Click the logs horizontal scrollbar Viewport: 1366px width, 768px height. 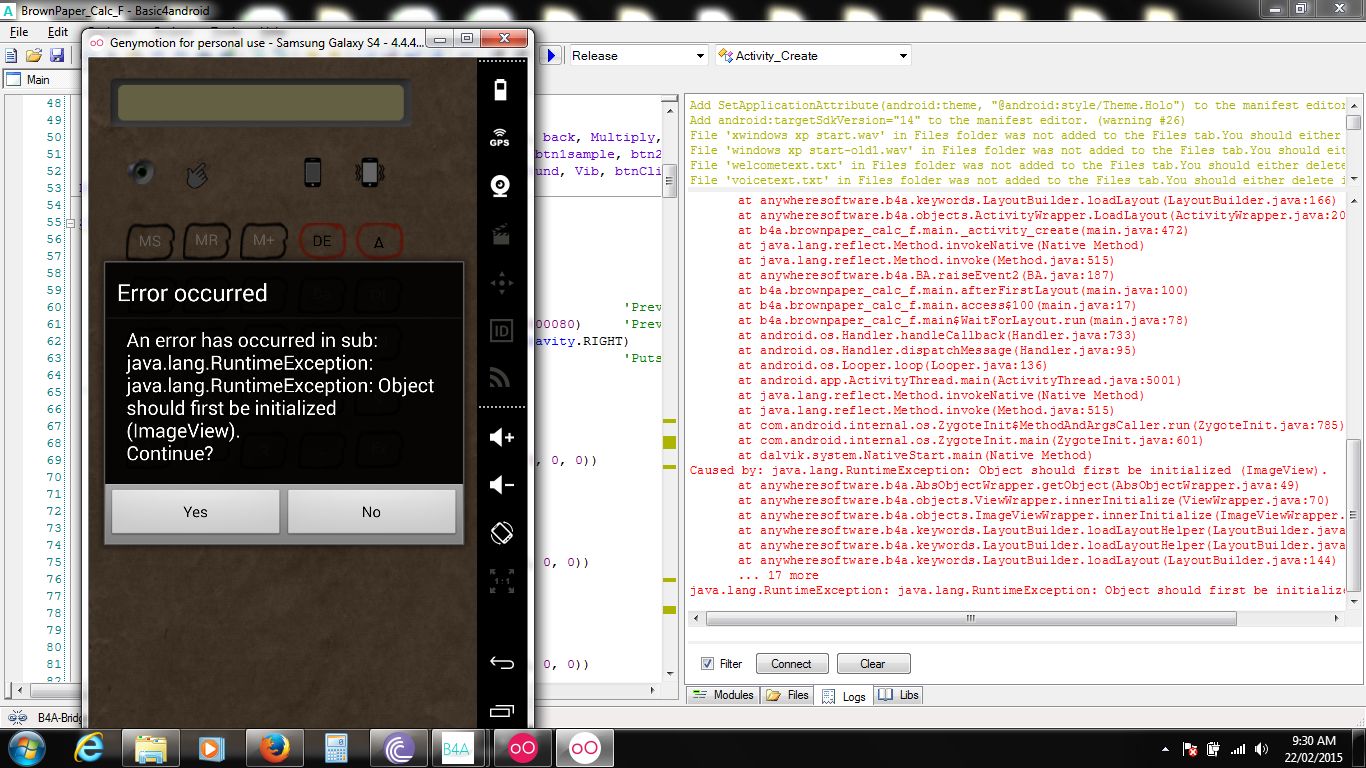[x=970, y=619]
